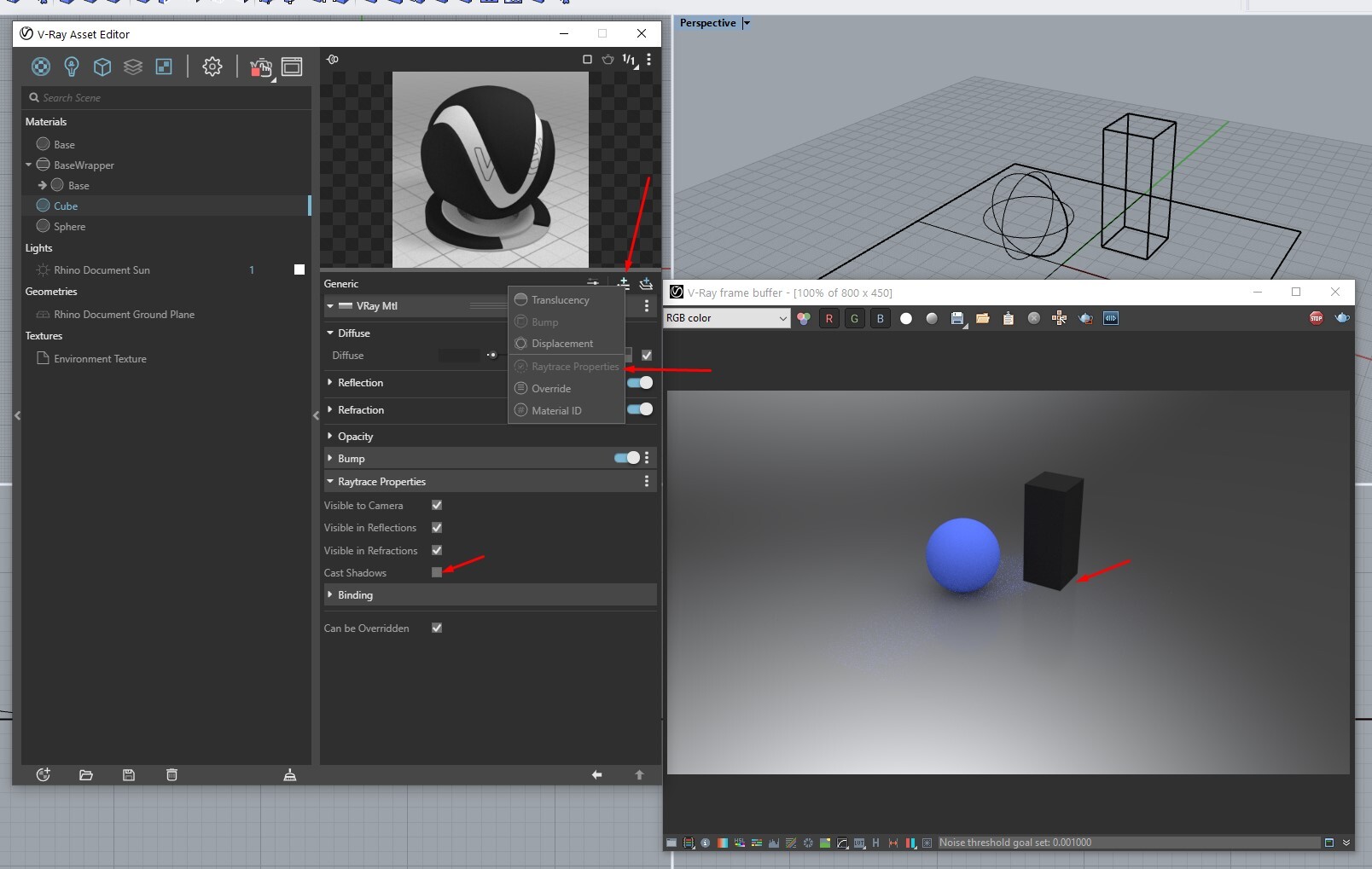
Task: Click Render with V-Ray teapot icon
Action: 261,67
